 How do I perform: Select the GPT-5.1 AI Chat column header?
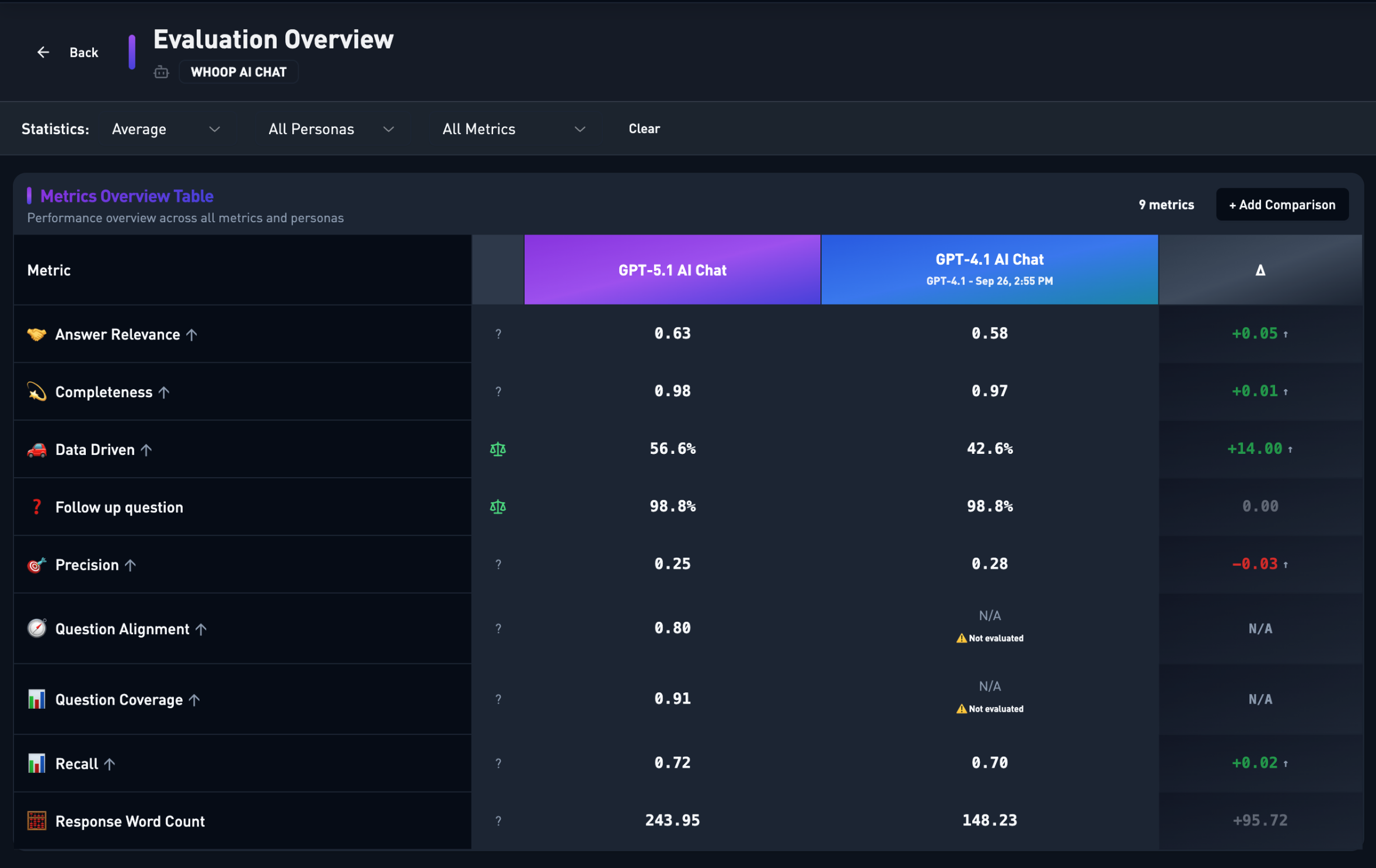point(672,270)
